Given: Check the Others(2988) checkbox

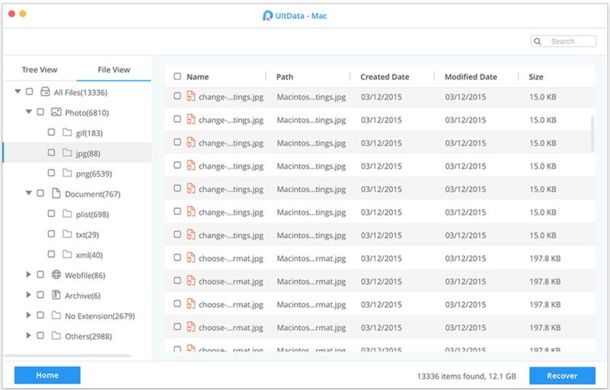Looking at the screenshot, I should click(x=40, y=335).
